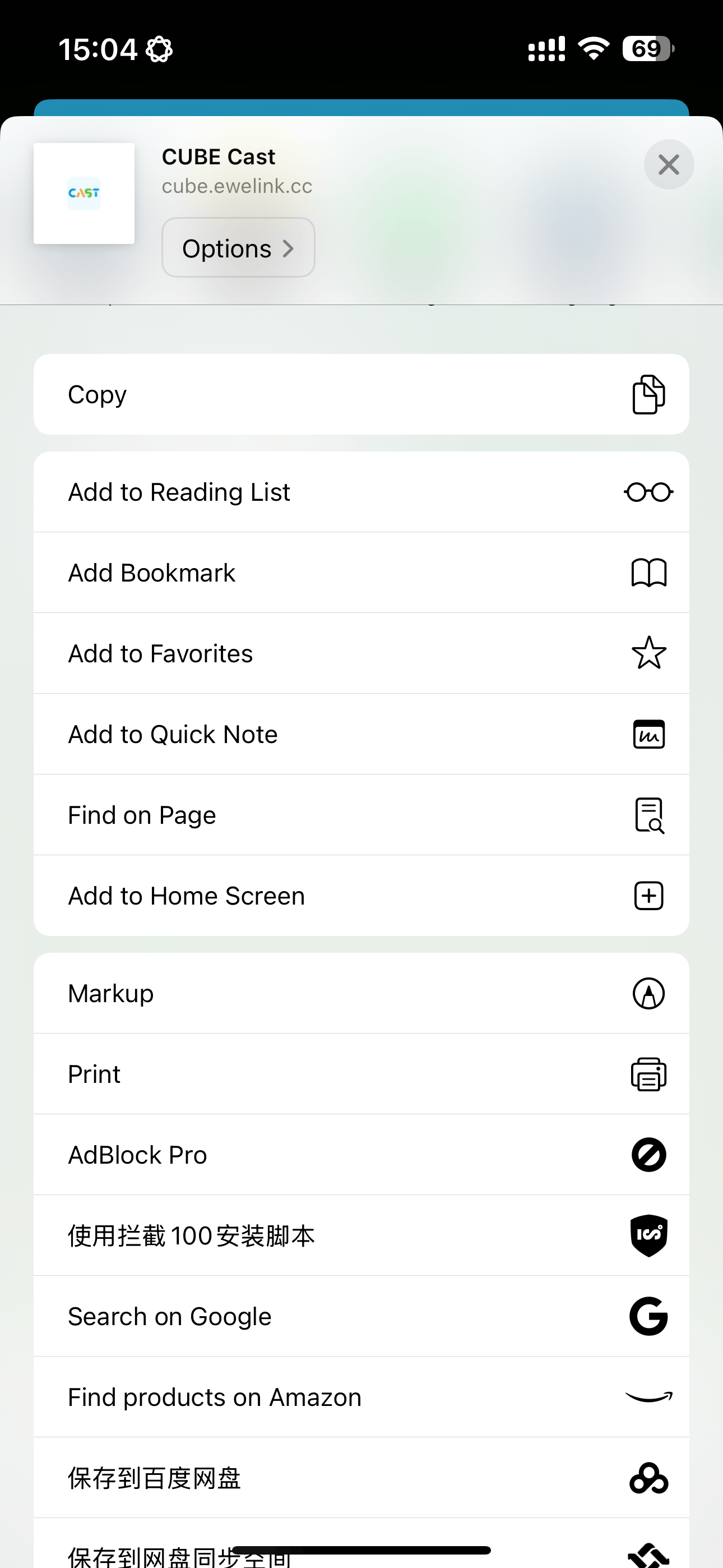This screenshot has height=1568, width=723.
Task: Tap the Add Bookmark book icon
Action: (649, 573)
